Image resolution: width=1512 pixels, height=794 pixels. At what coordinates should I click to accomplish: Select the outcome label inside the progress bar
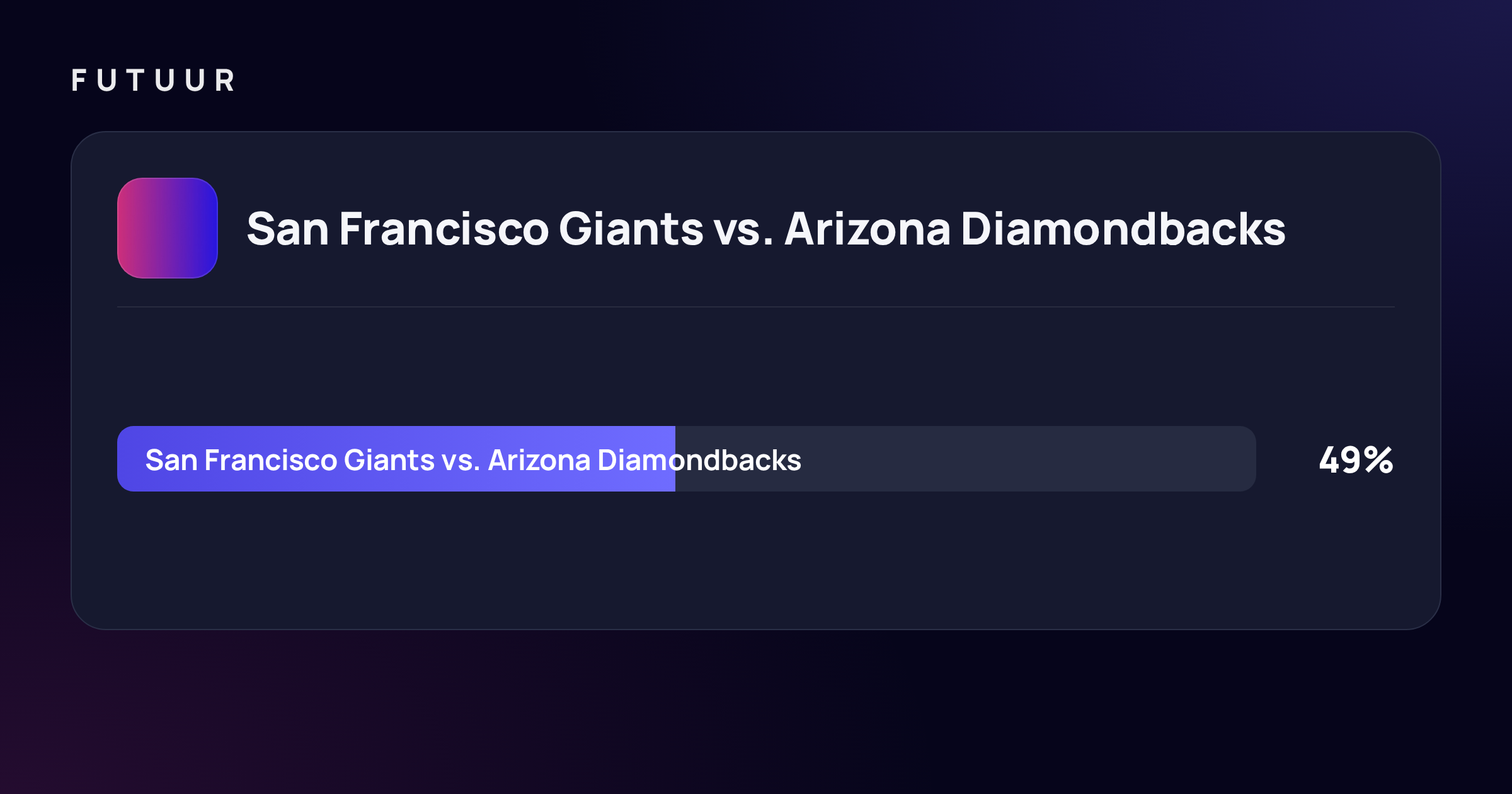tap(473, 460)
